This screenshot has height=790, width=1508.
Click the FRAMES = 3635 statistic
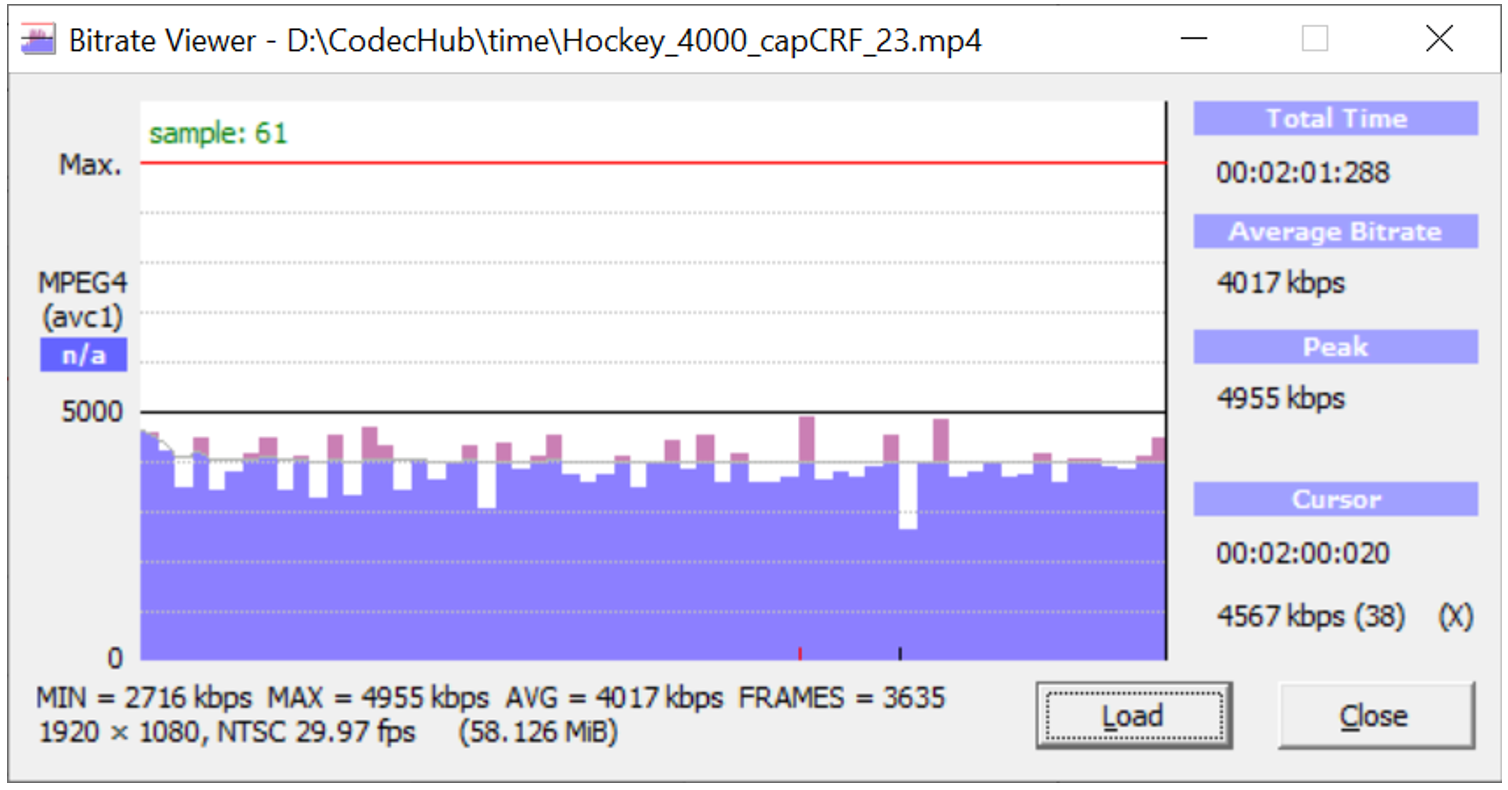[x=842, y=697]
